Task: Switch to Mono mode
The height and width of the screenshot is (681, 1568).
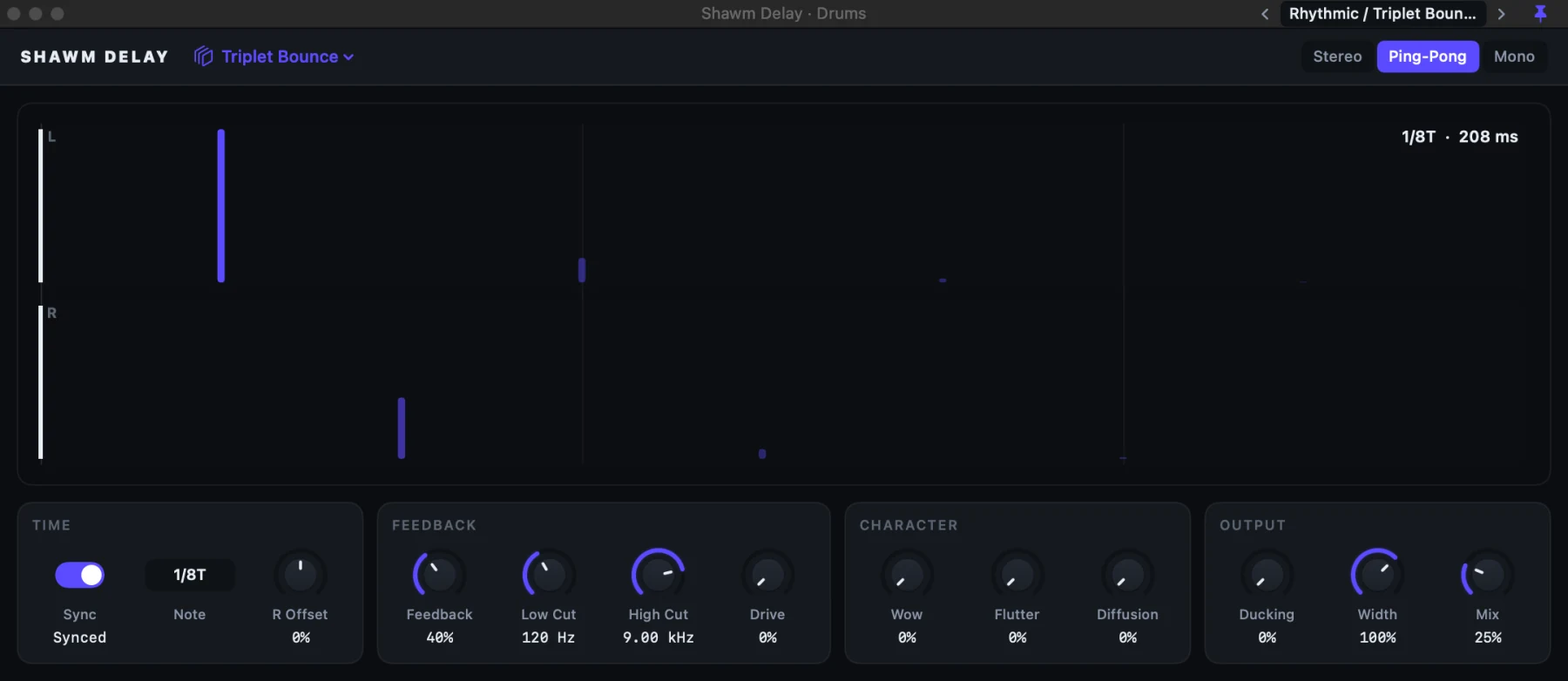Action: (1514, 57)
